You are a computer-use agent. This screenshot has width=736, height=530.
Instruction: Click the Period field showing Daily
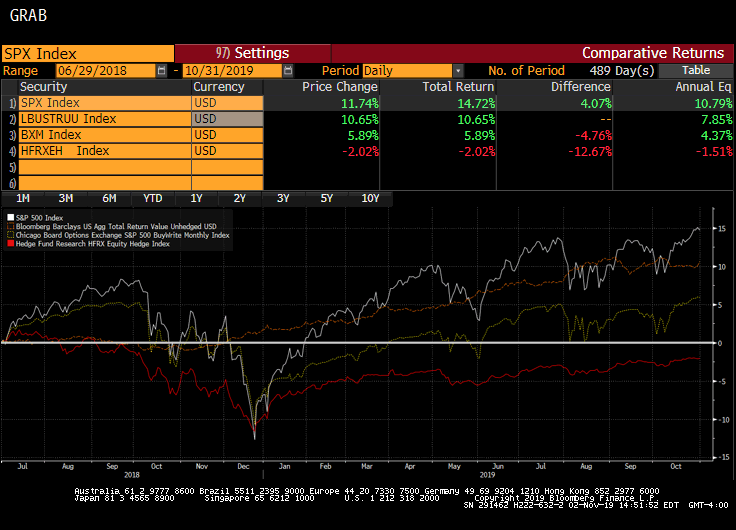pos(407,71)
